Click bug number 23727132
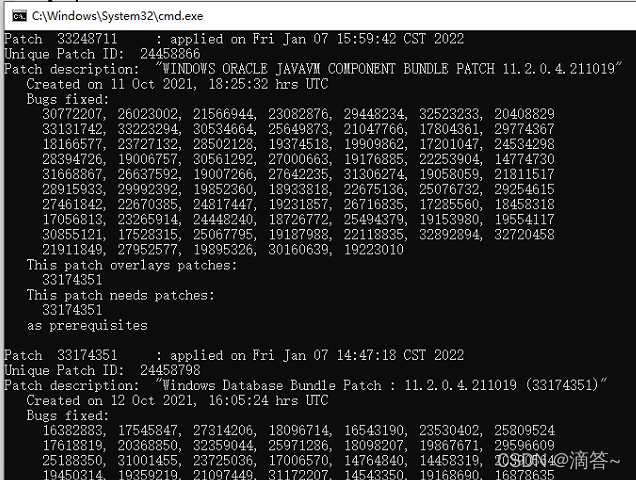Viewport: 636px width, 480px height. point(148,144)
